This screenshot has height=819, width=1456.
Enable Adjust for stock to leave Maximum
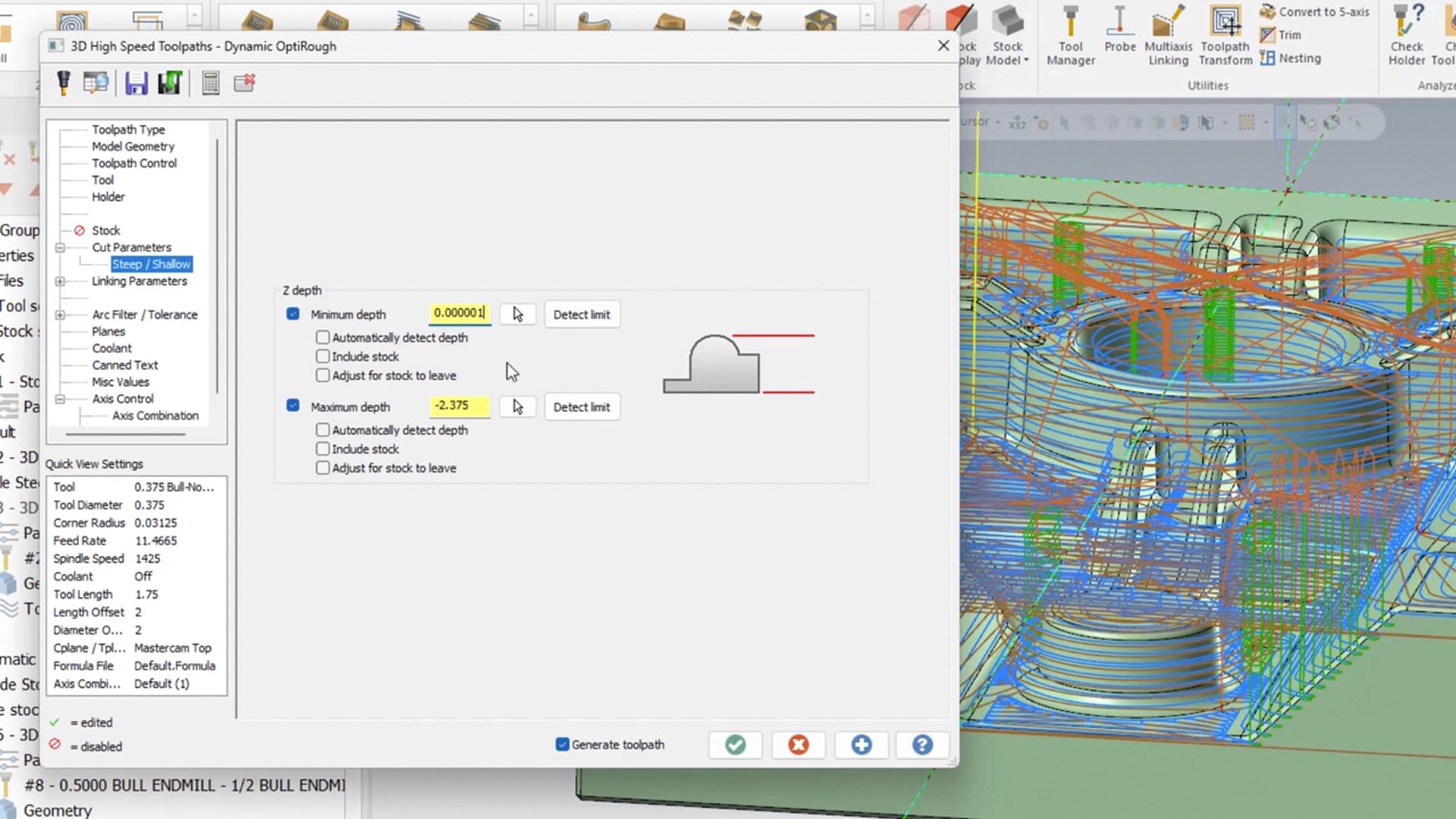point(322,467)
